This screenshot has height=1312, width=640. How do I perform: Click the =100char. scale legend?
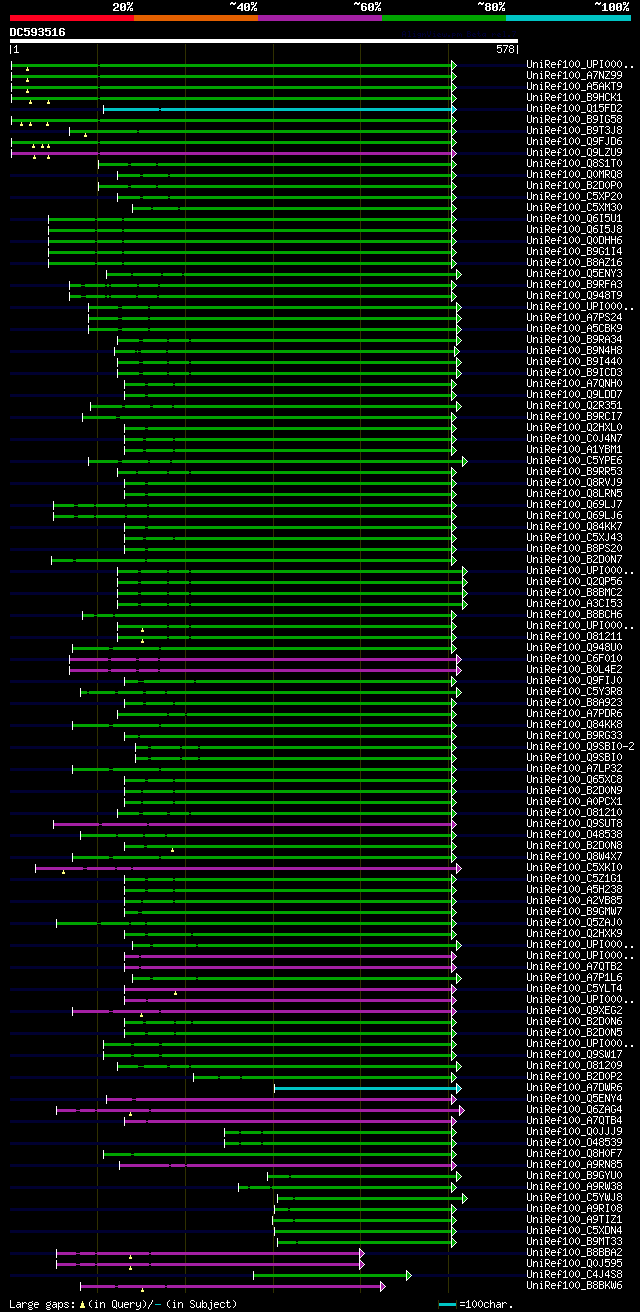click(475, 1305)
